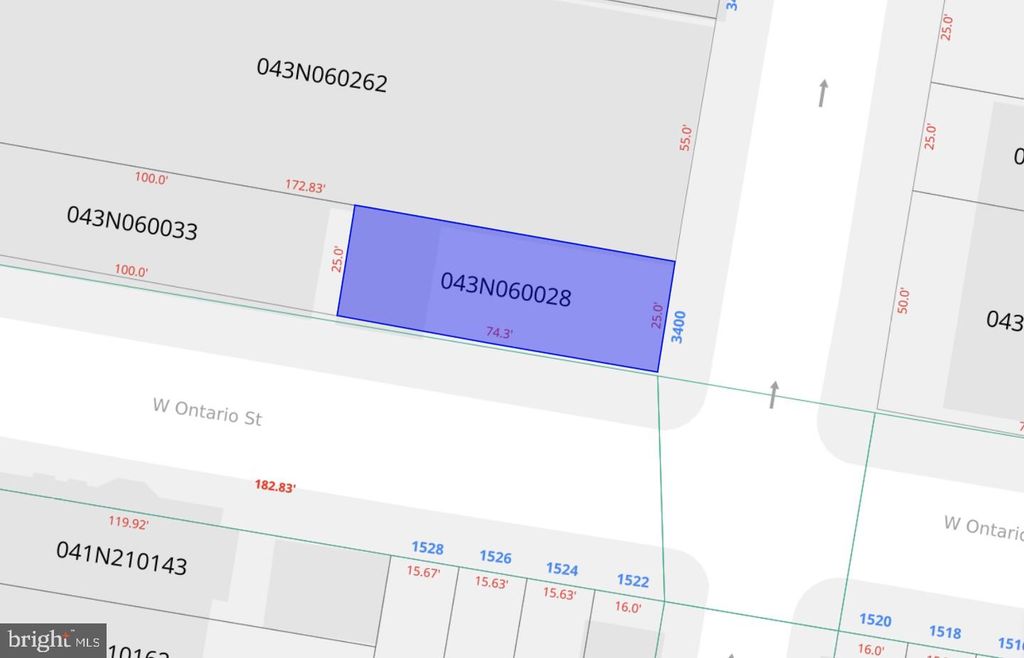
Task: Click the 119.92' lot dimension
Action: click(x=129, y=523)
